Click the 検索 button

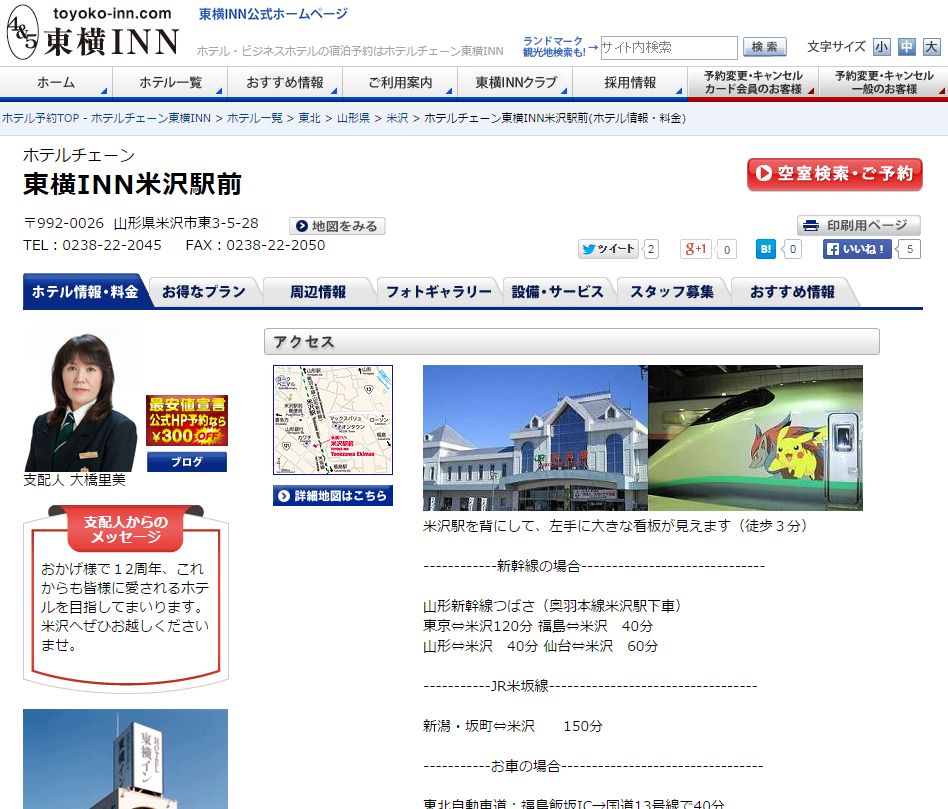(x=764, y=47)
